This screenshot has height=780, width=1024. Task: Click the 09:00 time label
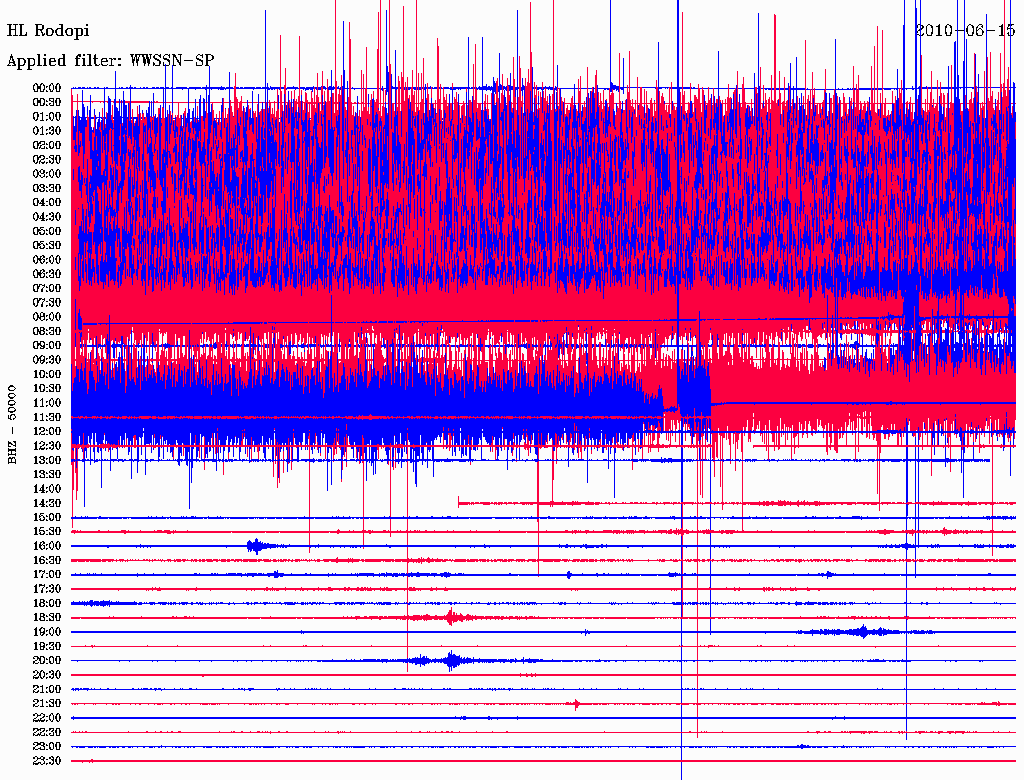pyautogui.click(x=47, y=346)
